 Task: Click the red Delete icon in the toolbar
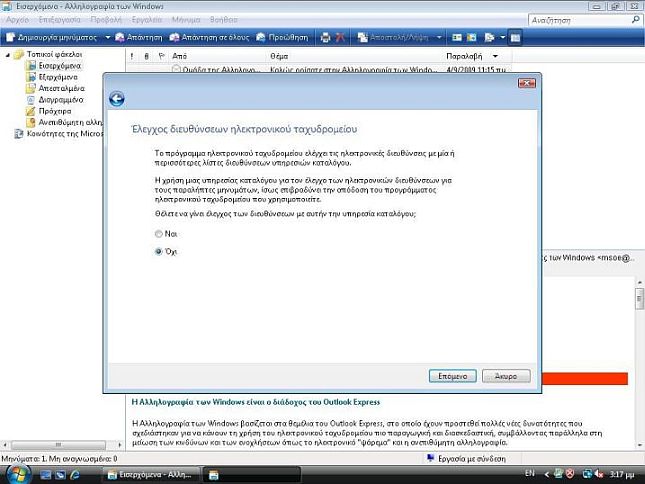340,37
